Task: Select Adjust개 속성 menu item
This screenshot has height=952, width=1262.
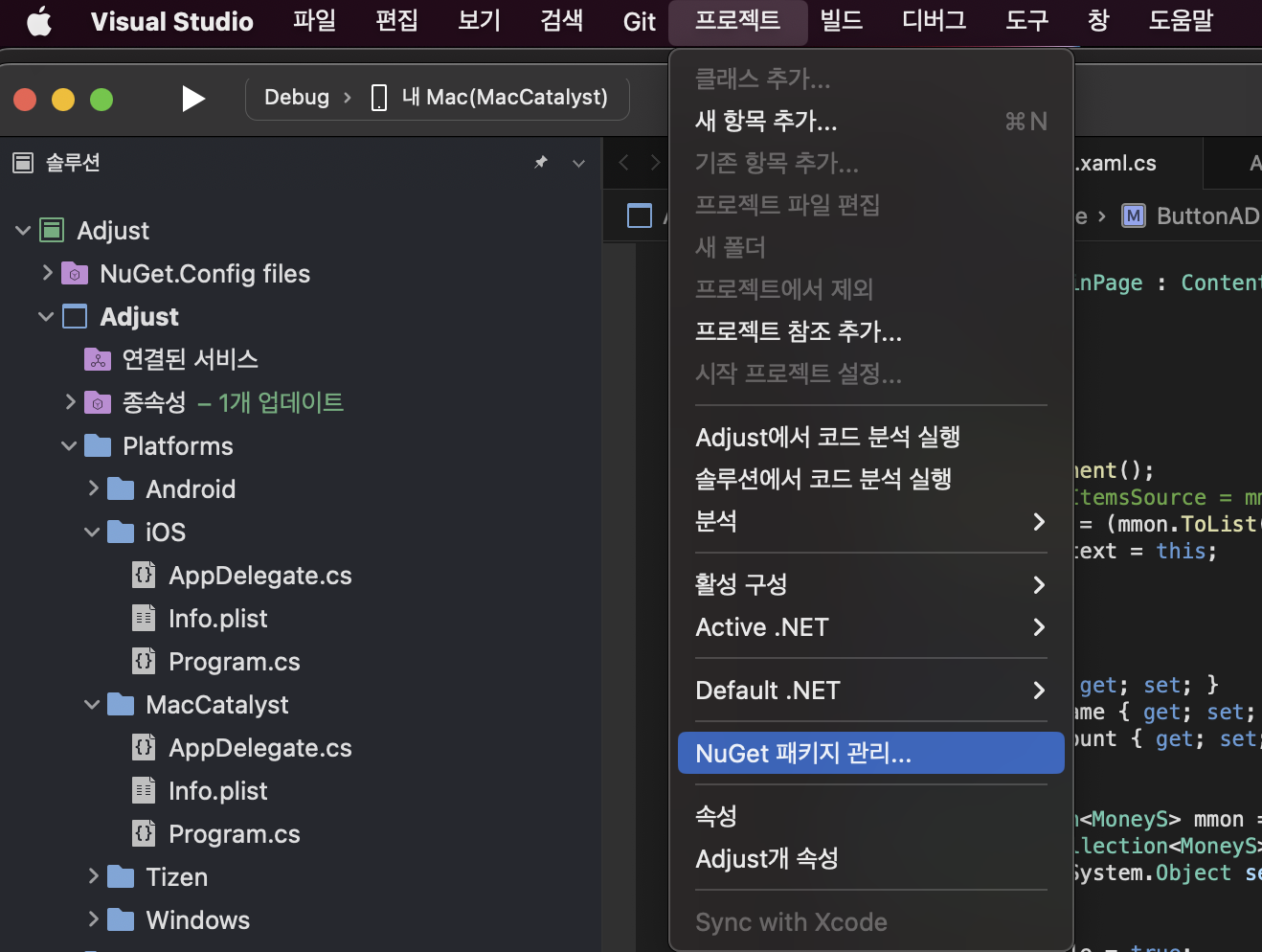Action: click(x=870, y=858)
